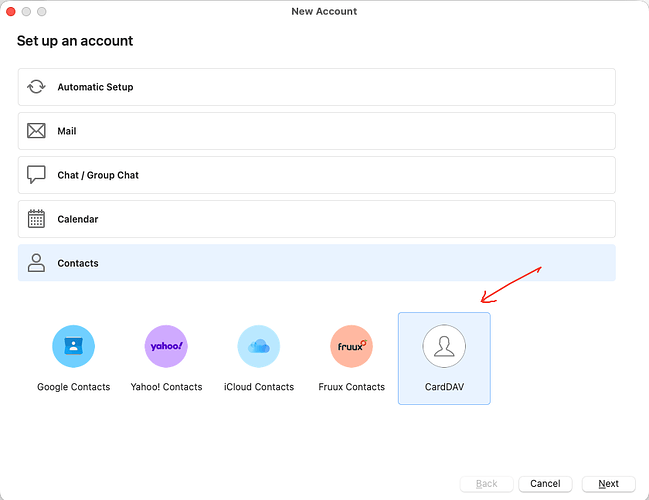Close the New Account window
Screen dimensions: 649x500
(x=11, y=12)
